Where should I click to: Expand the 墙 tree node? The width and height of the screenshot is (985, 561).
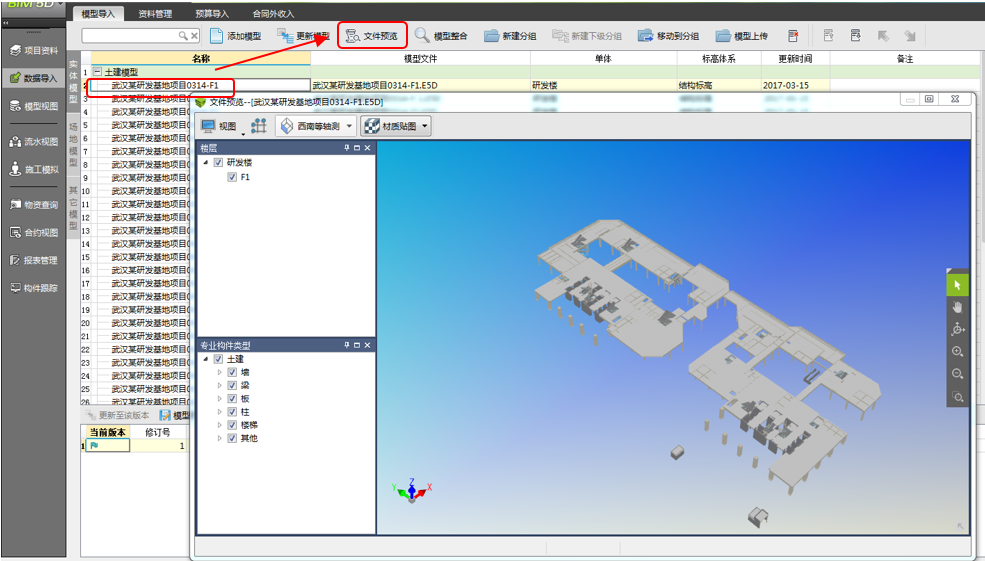click(219, 373)
